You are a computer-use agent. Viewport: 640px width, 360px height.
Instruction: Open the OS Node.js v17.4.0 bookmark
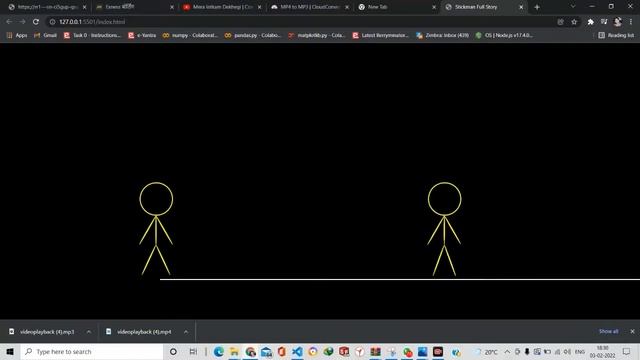tap(504, 36)
